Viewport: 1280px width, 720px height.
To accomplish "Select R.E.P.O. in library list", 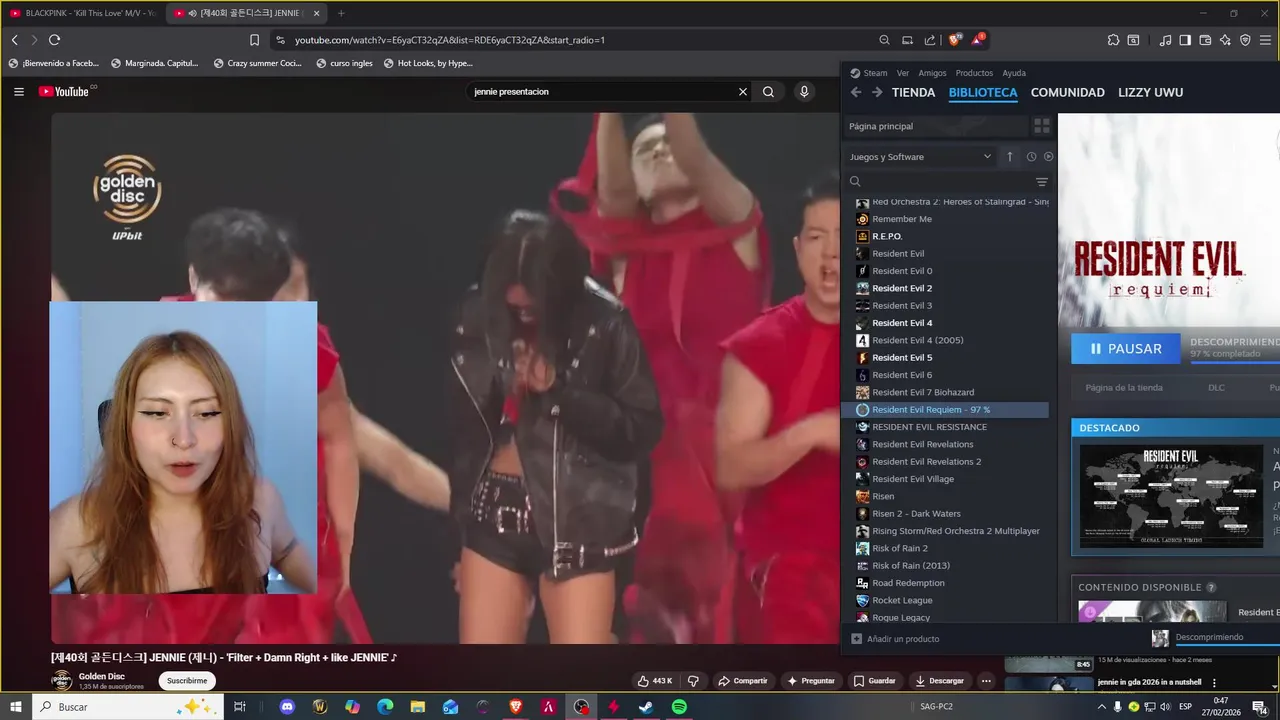I will pyautogui.click(x=944, y=236).
